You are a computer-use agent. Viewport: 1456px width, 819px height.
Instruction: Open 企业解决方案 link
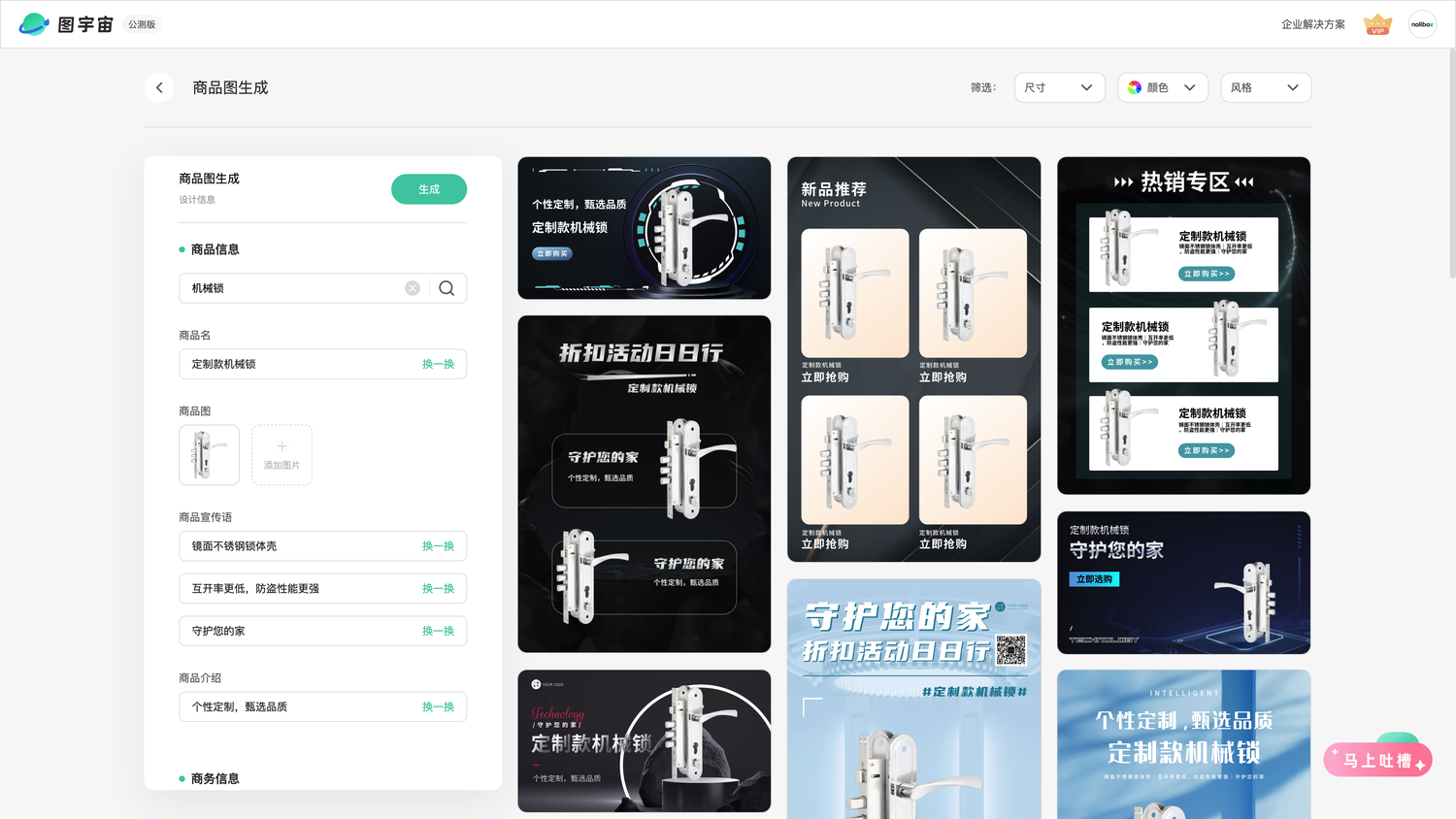point(1312,24)
